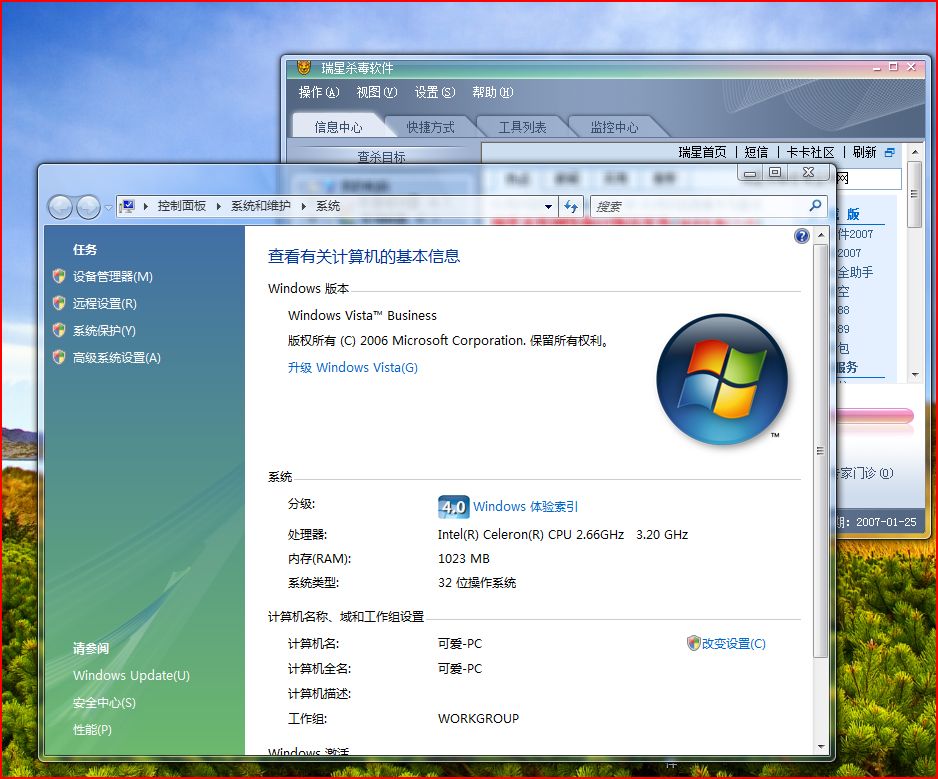Maximize the Rising antivirus window

[893, 67]
